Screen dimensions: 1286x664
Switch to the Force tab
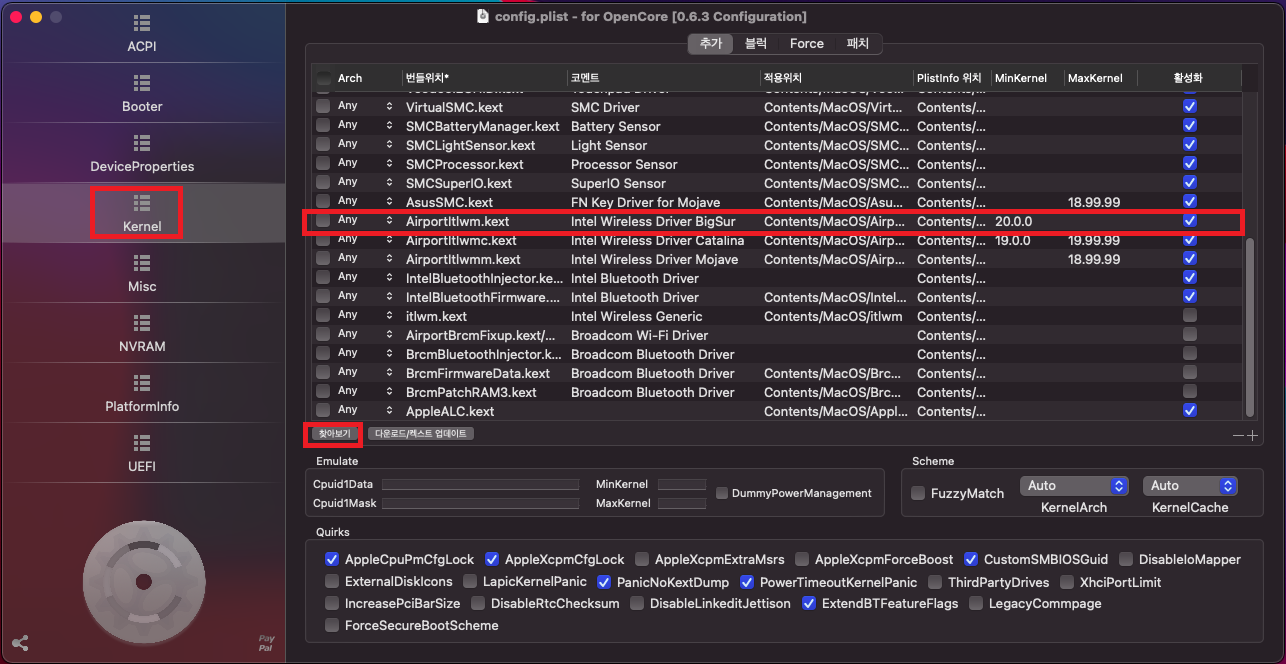[806, 43]
